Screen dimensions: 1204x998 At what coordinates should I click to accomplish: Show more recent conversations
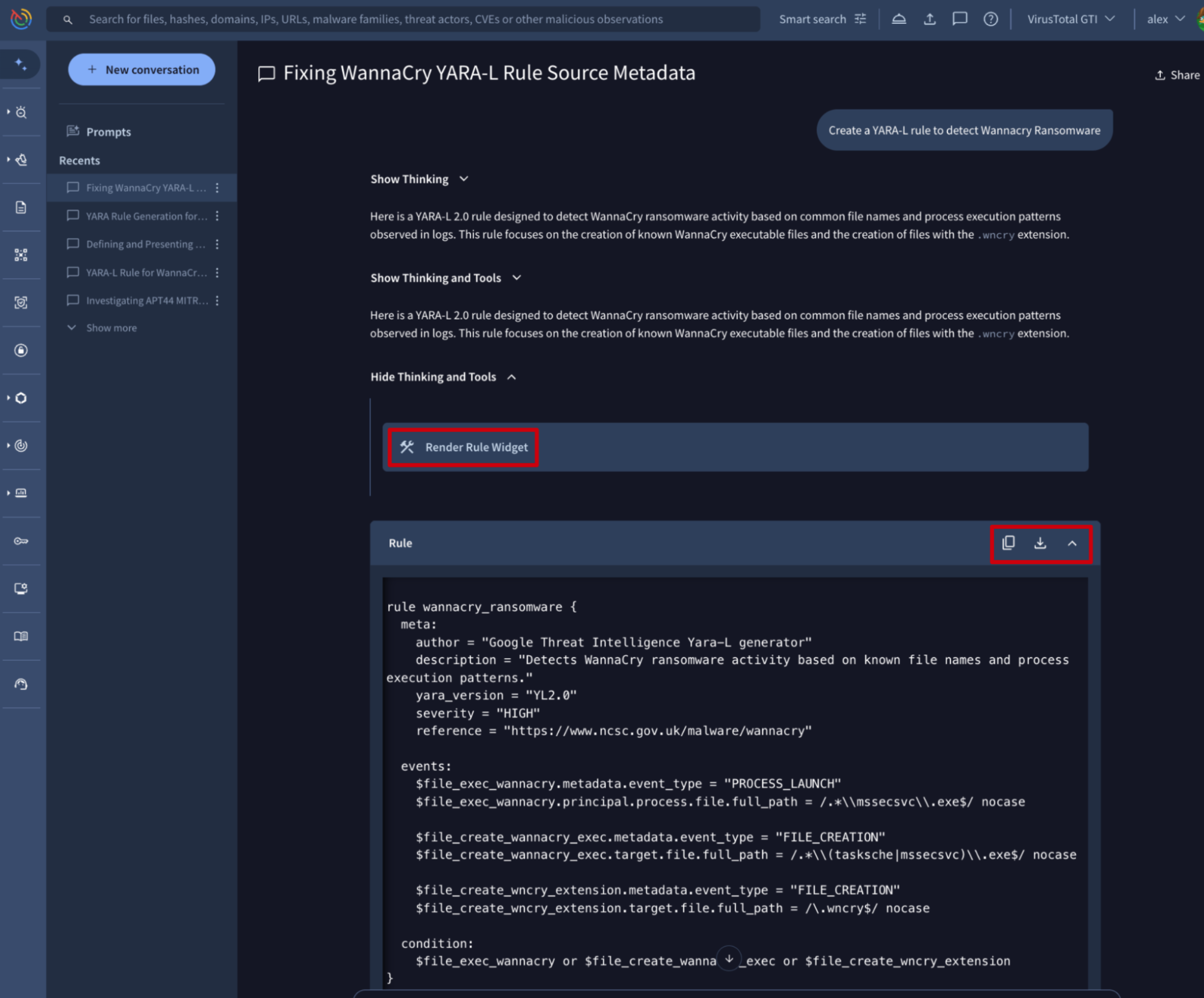click(x=111, y=328)
